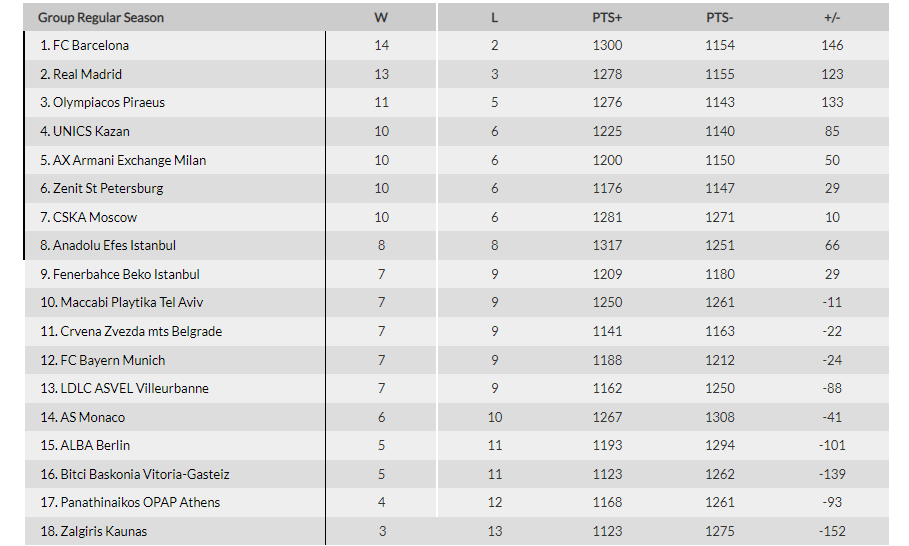Select Fenerbahce Beko Istanbul entry
The width and height of the screenshot is (909, 546).
(126, 274)
